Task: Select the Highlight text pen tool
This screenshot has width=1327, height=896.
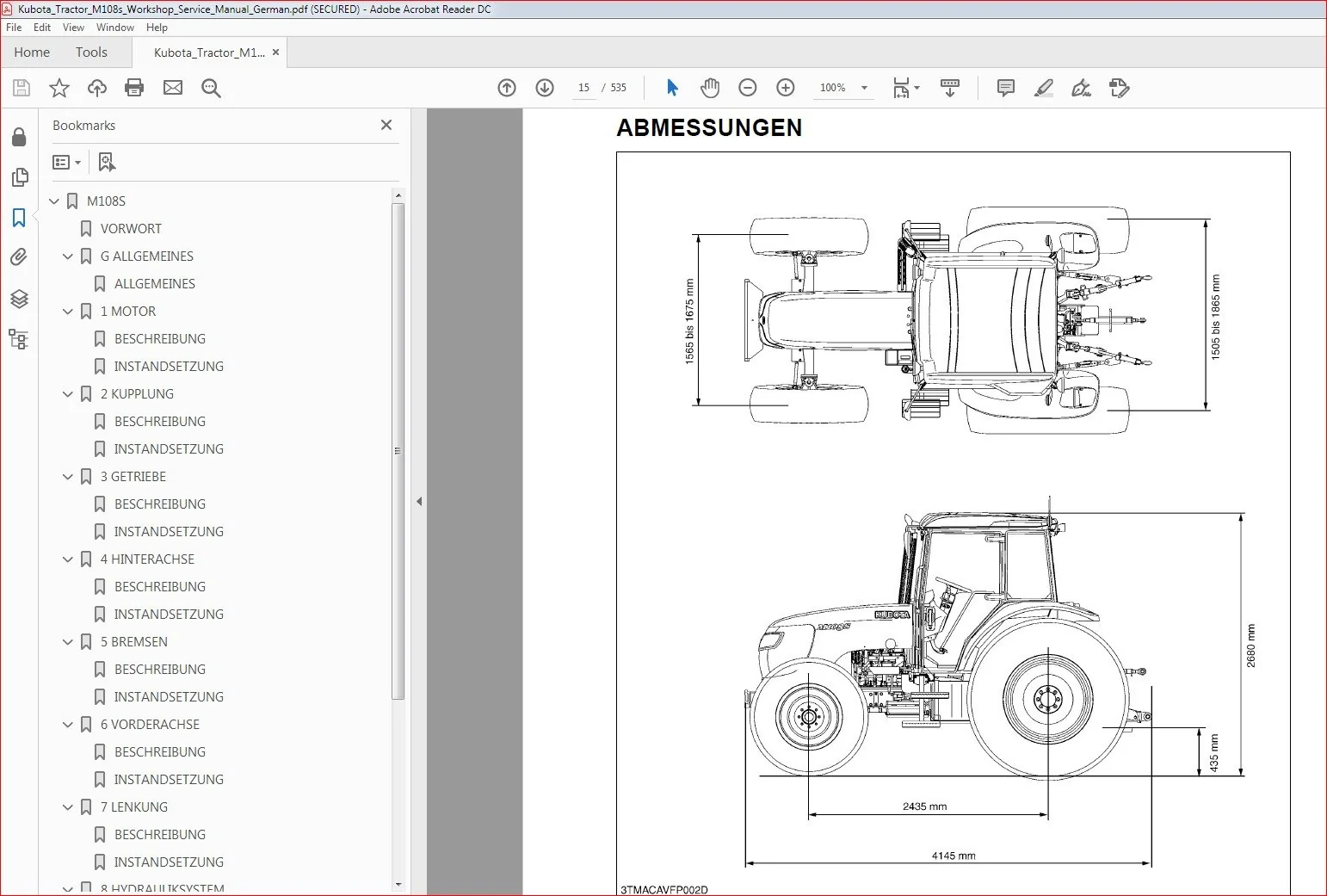Action: pos(1044,88)
